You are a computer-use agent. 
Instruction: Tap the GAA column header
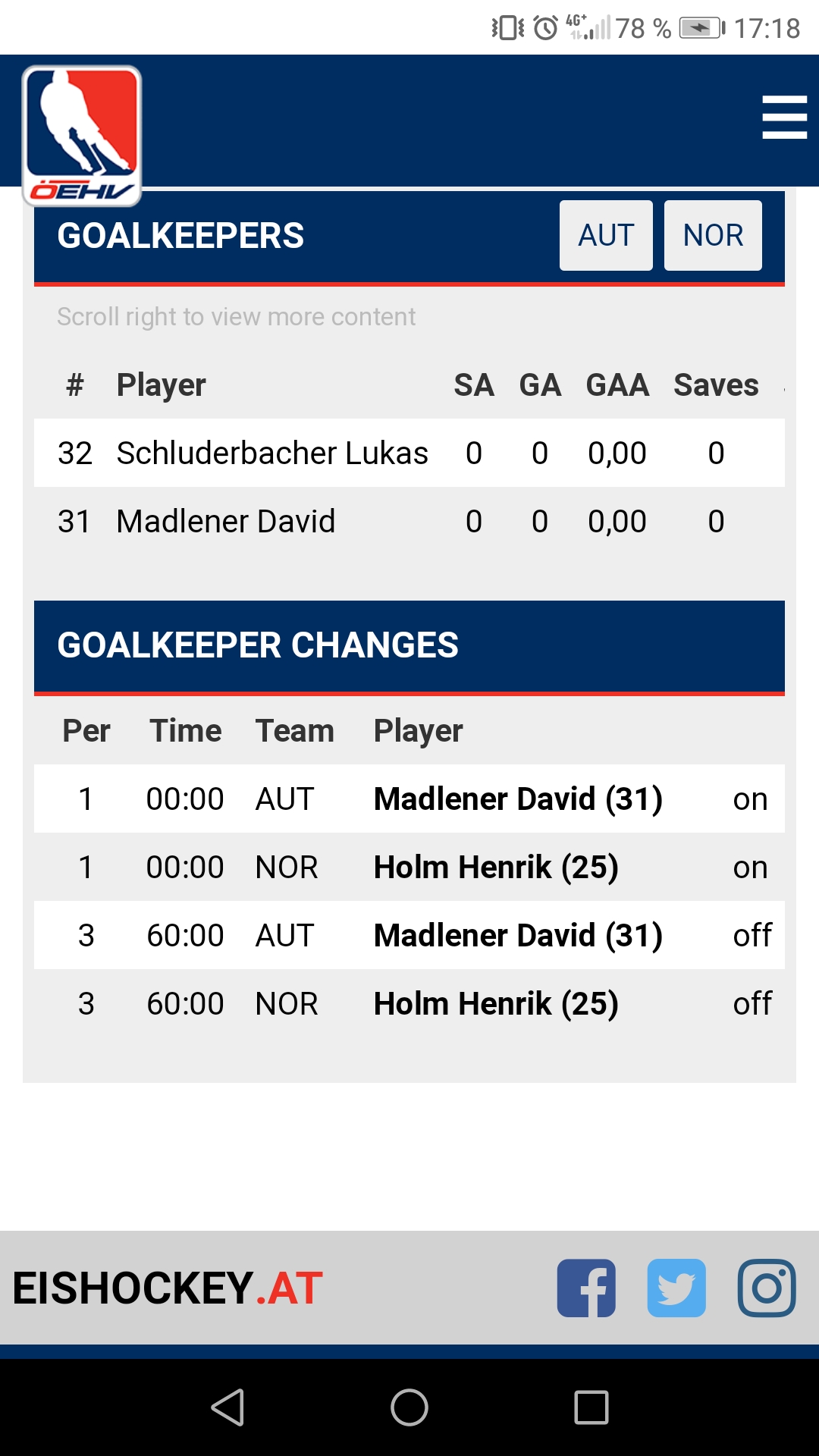point(617,385)
